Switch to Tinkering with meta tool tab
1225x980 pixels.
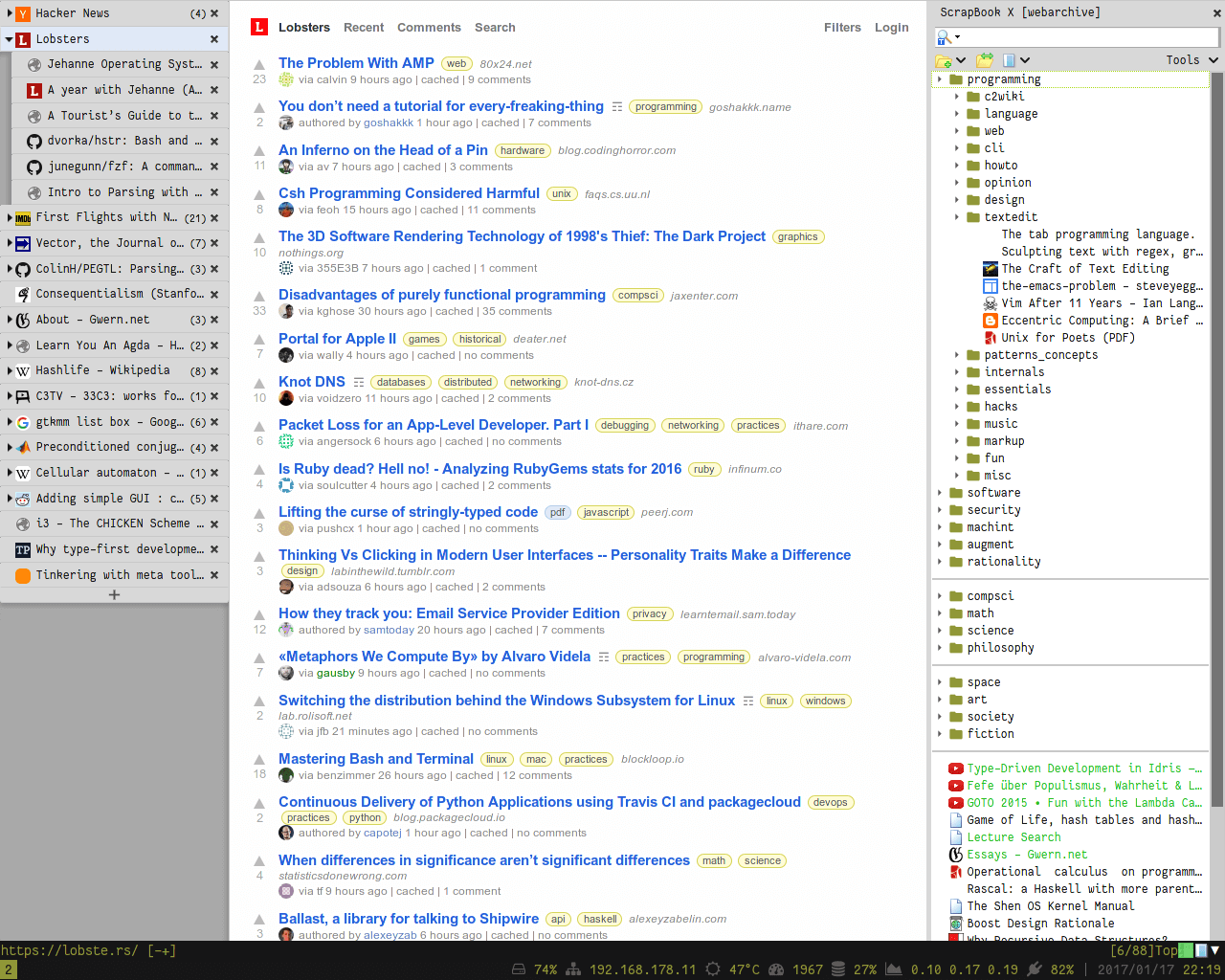coord(115,575)
